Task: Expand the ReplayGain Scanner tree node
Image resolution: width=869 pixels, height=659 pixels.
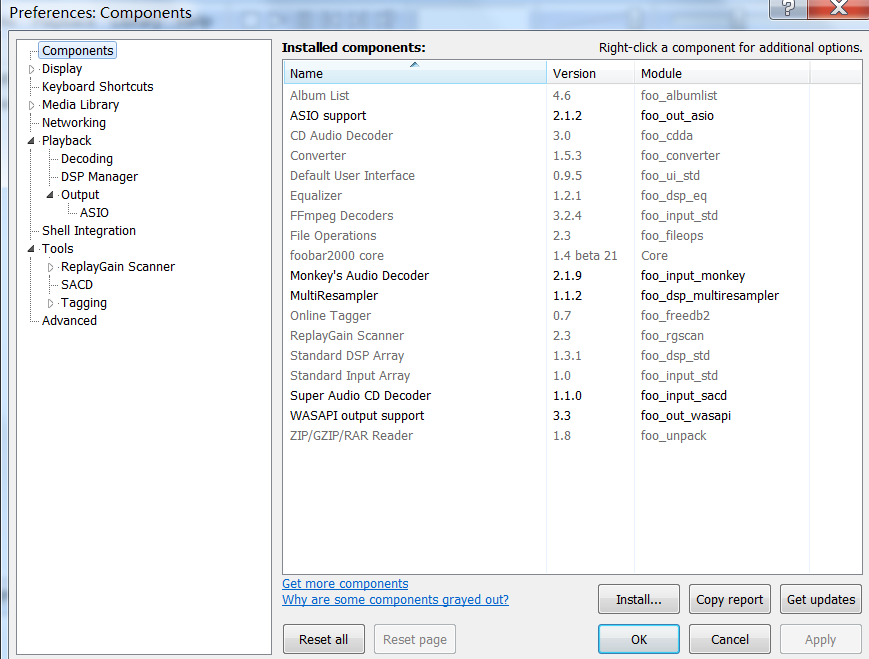Action: (51, 267)
